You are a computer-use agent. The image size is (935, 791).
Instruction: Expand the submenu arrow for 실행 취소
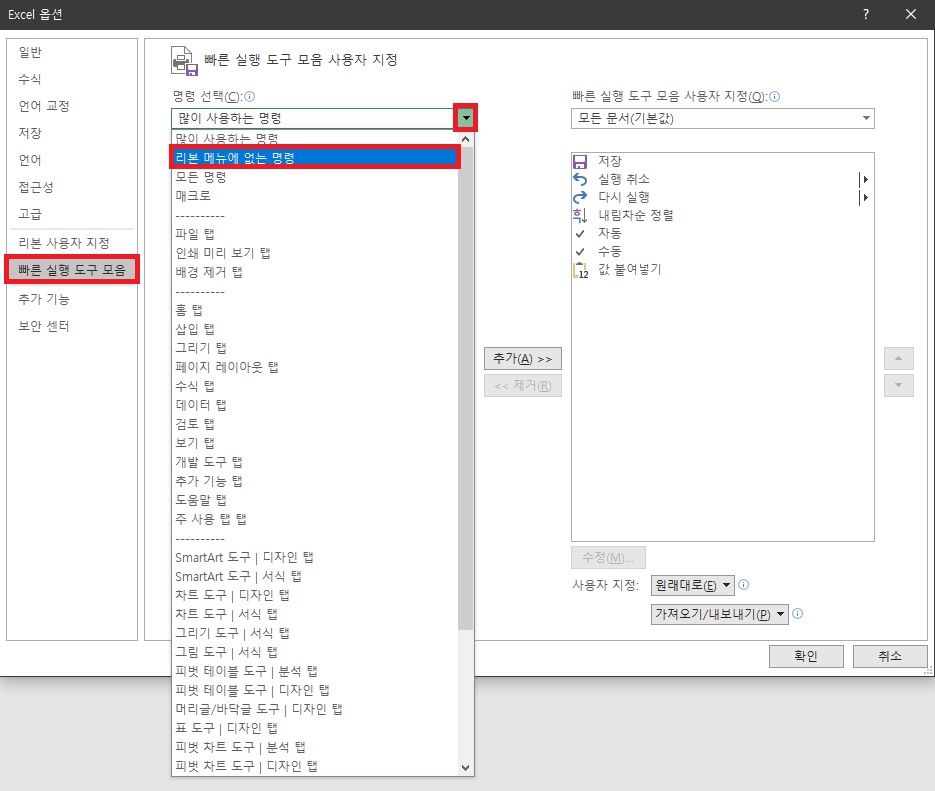[x=863, y=179]
